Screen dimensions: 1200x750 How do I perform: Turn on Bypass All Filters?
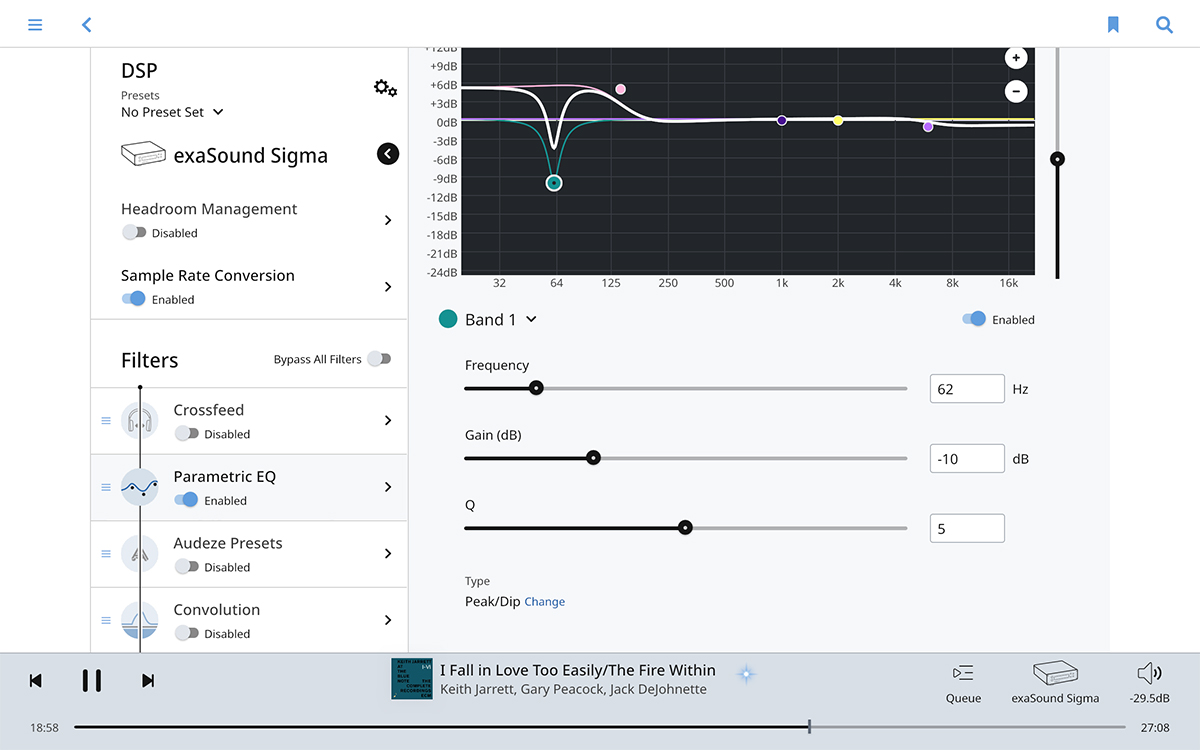(x=379, y=359)
